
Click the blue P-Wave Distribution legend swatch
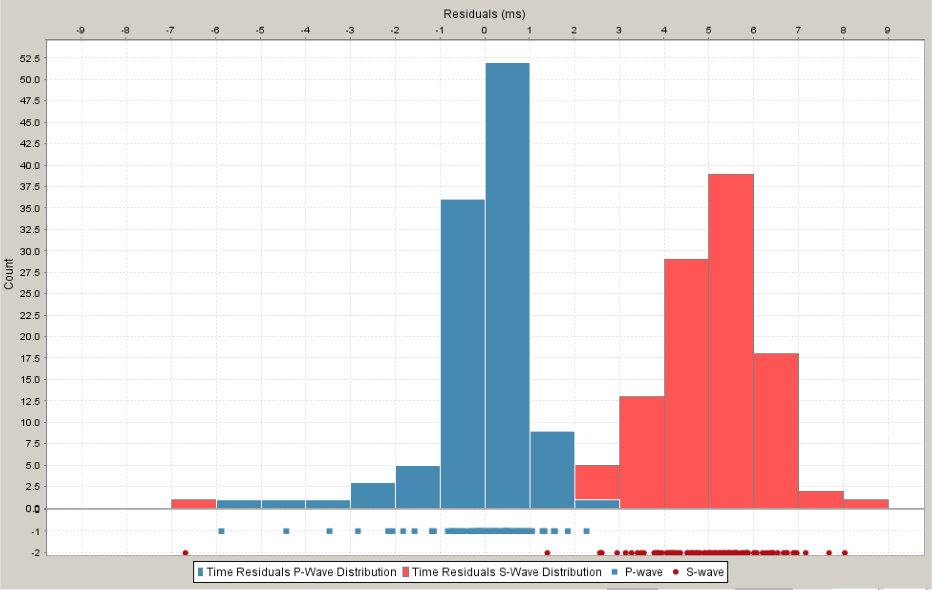[x=201, y=572]
